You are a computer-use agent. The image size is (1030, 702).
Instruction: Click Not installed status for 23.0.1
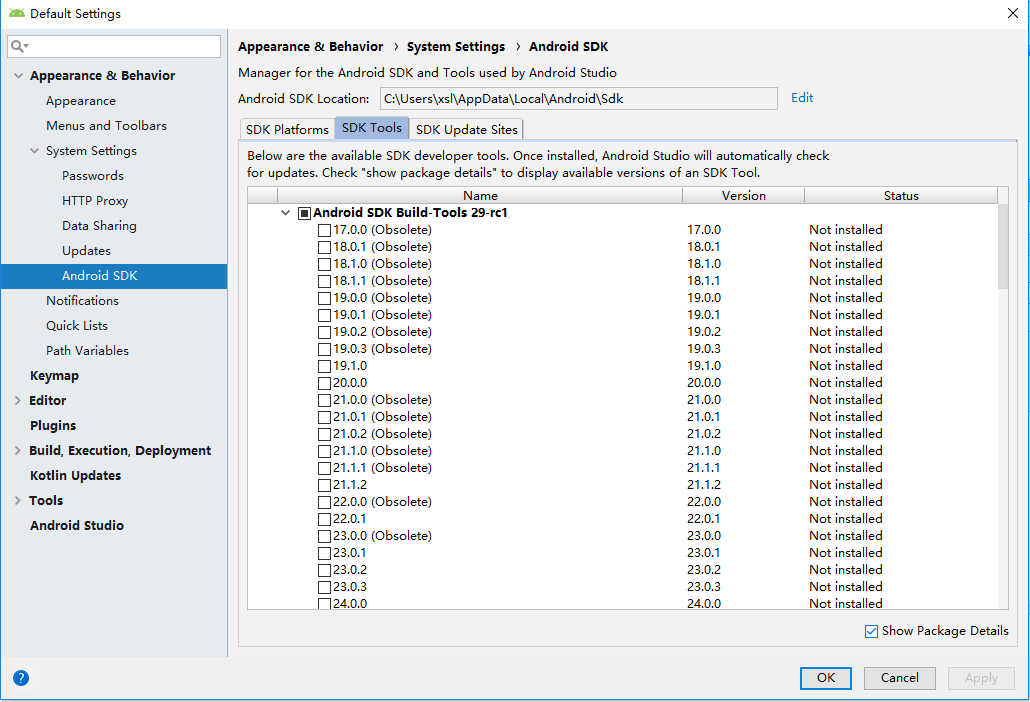pyautogui.click(x=845, y=553)
